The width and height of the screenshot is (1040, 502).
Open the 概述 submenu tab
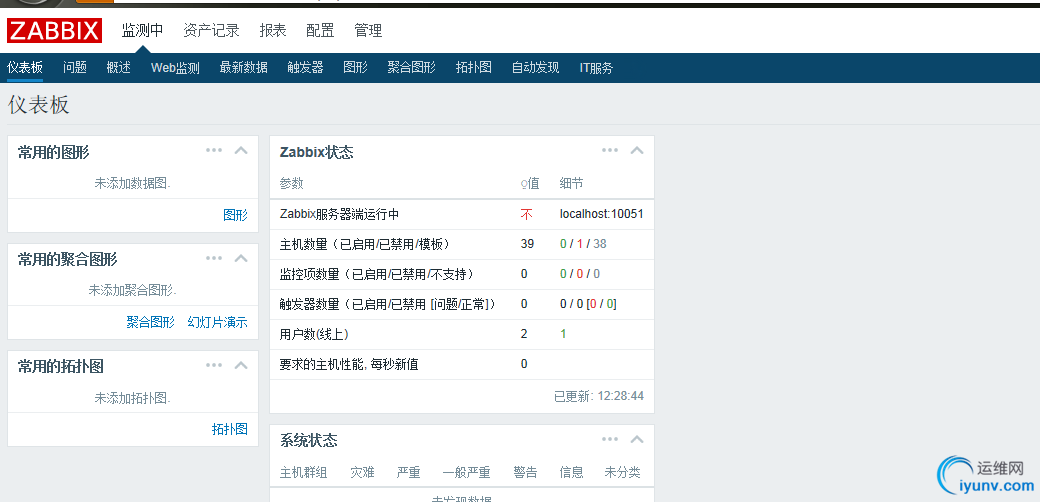point(119,67)
